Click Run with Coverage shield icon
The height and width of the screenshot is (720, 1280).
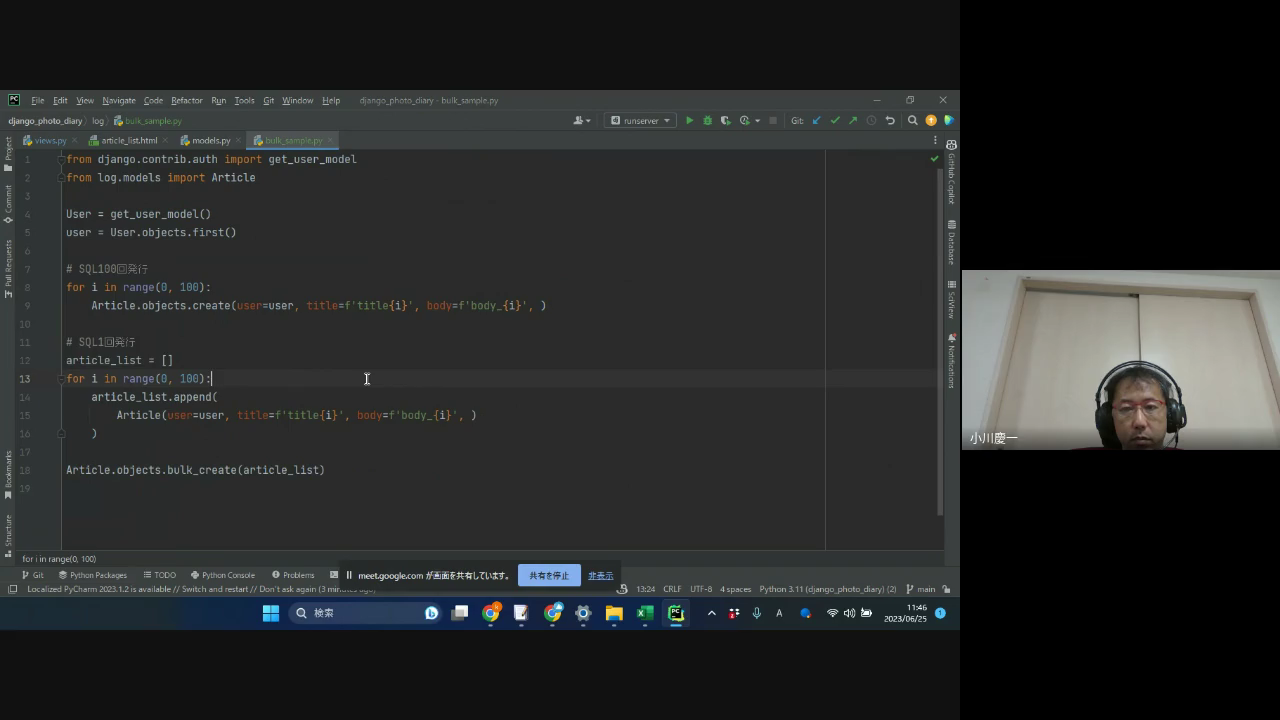(725, 121)
